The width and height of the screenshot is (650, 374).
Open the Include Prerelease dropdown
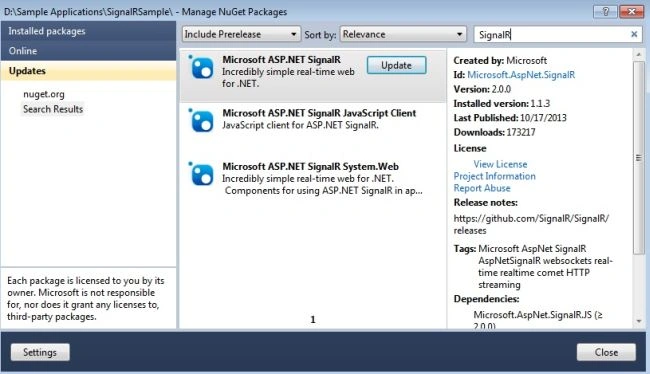241,34
